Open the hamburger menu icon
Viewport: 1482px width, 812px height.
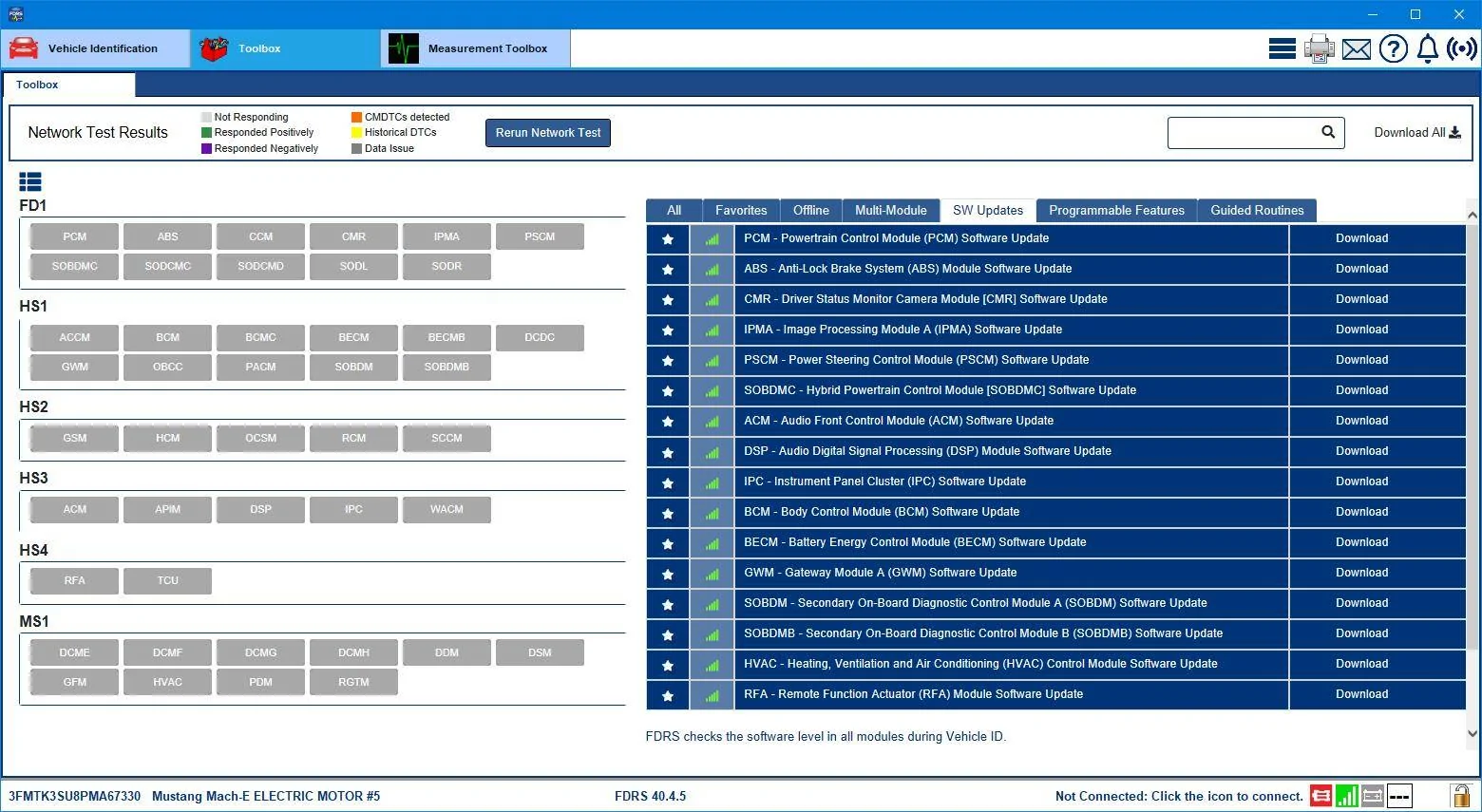(x=1282, y=48)
